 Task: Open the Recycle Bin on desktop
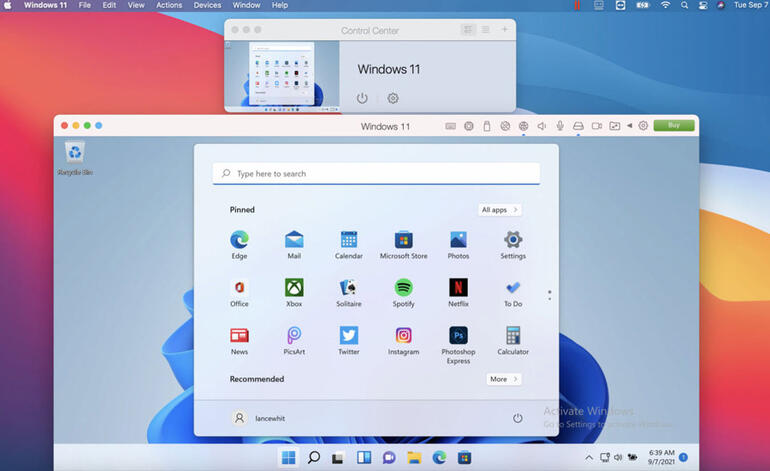(x=75, y=158)
